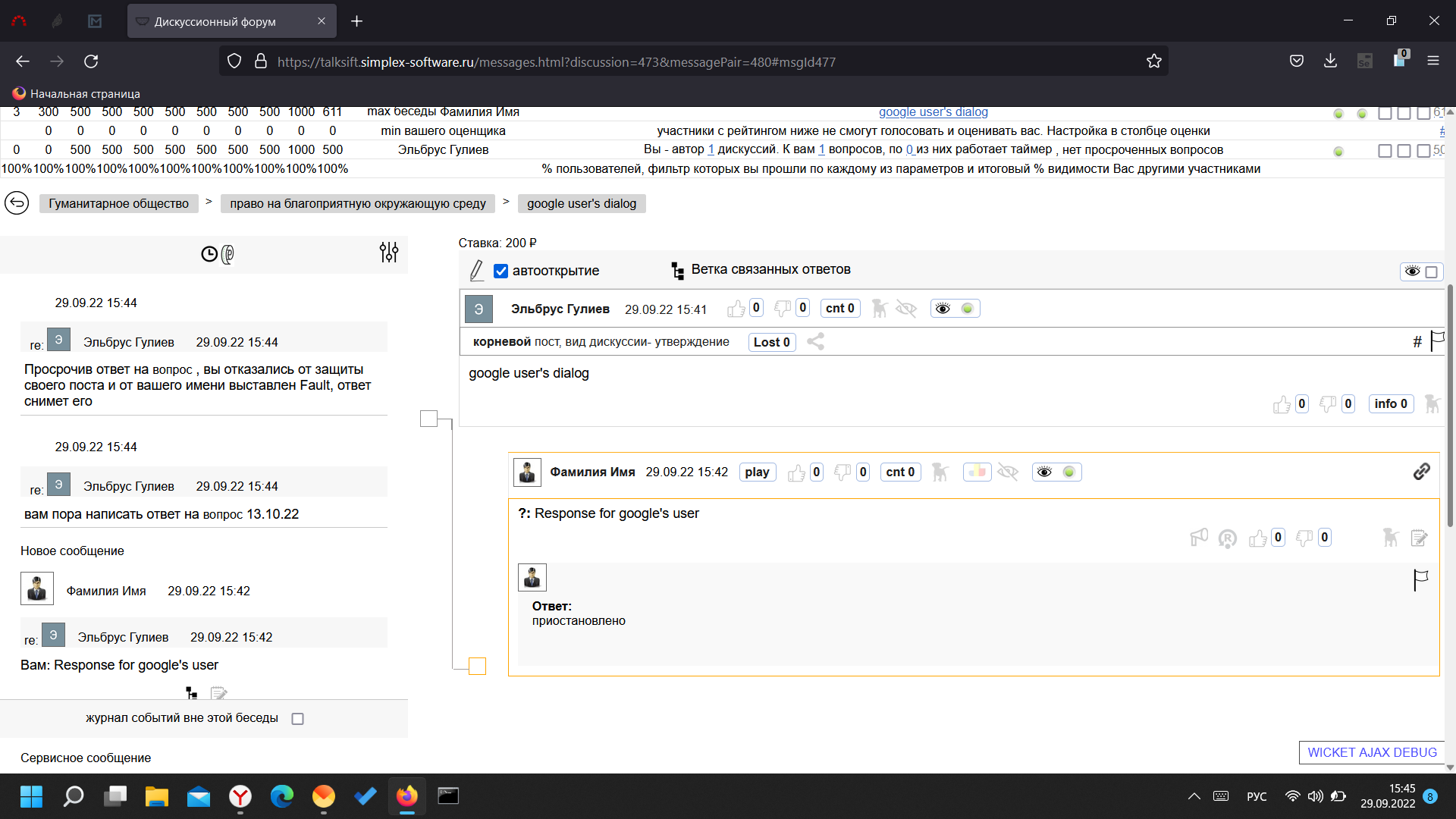Click вопрос link in the 13.10.22 message
The image size is (1456, 819).
(223, 514)
